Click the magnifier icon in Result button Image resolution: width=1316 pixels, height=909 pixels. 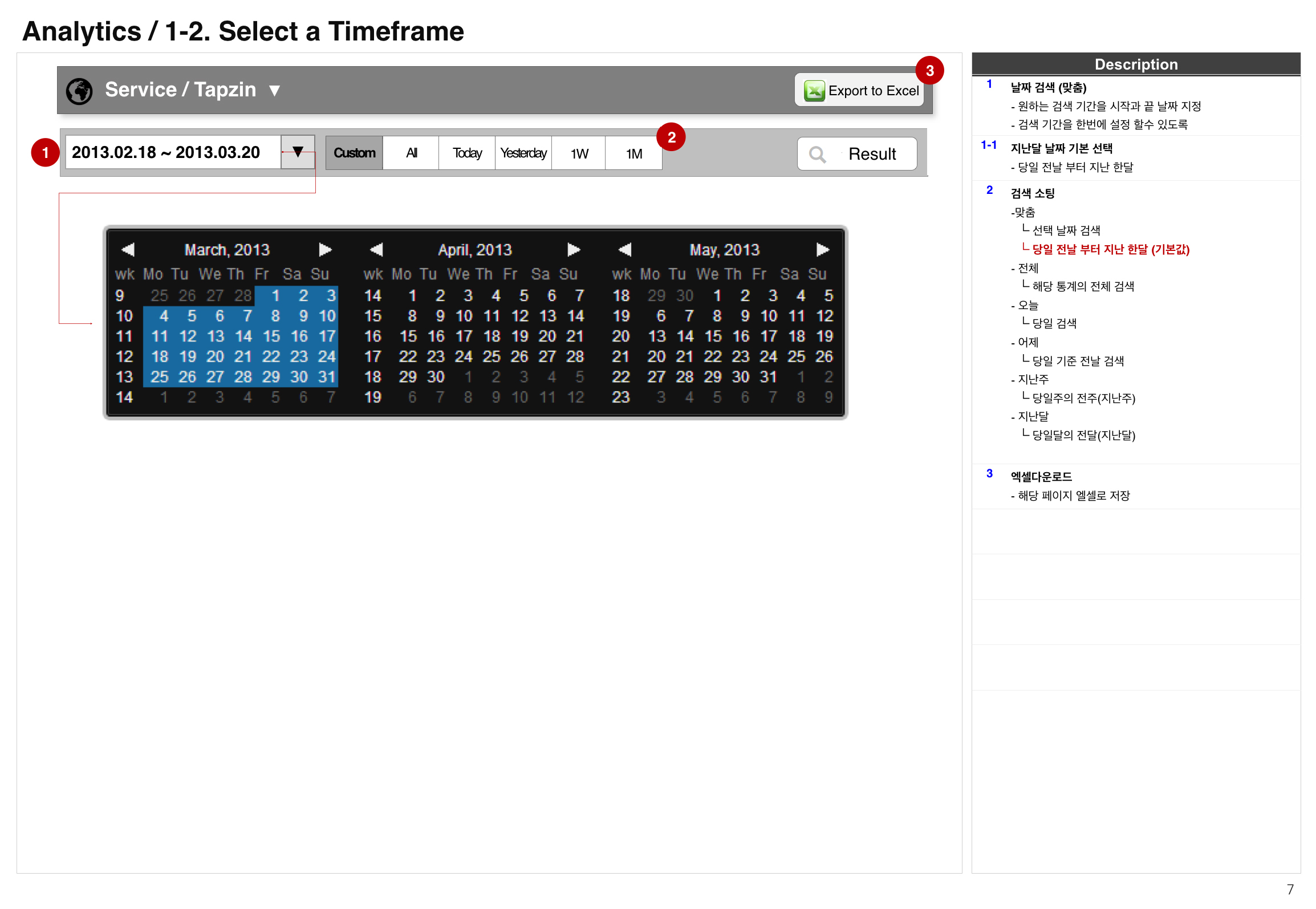817,155
